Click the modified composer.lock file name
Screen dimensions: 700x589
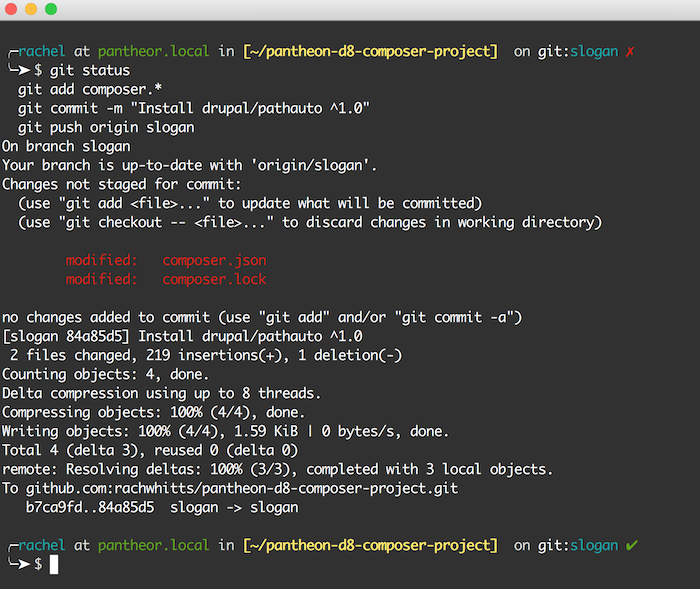tap(214, 279)
